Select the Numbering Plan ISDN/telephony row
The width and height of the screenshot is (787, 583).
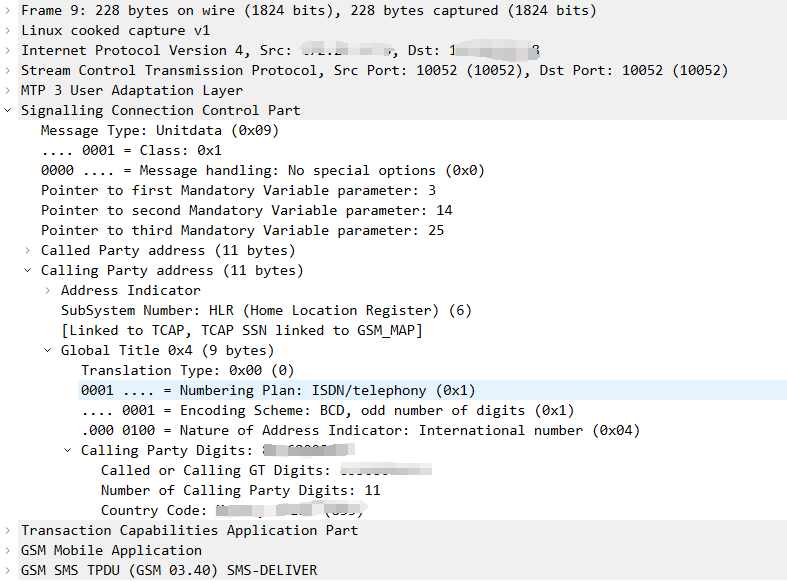pyautogui.click(x=278, y=390)
